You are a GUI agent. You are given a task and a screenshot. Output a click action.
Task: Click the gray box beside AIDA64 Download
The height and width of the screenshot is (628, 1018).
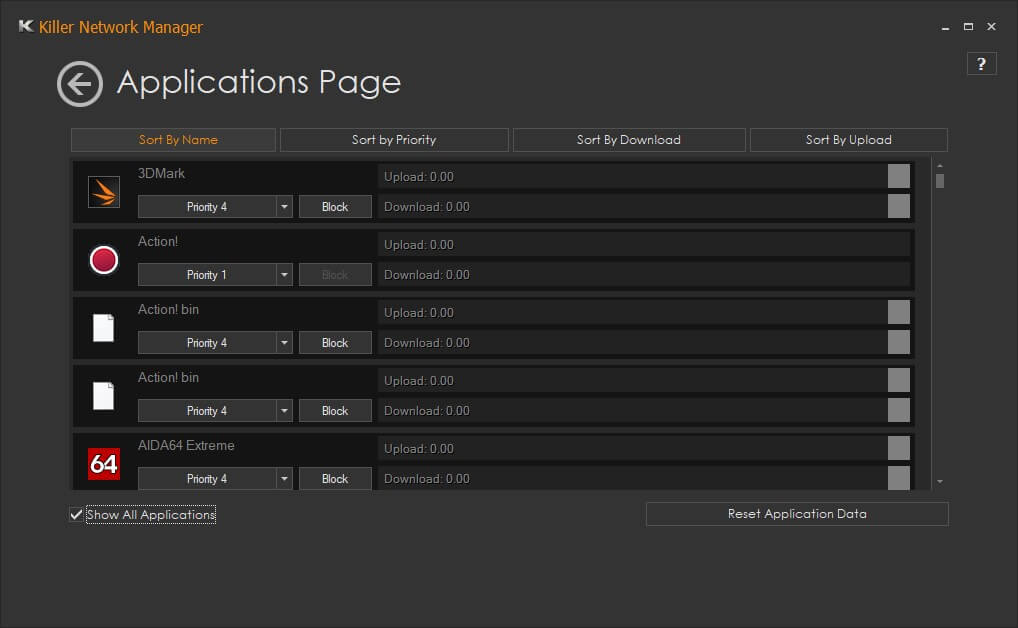pyautogui.click(x=899, y=478)
